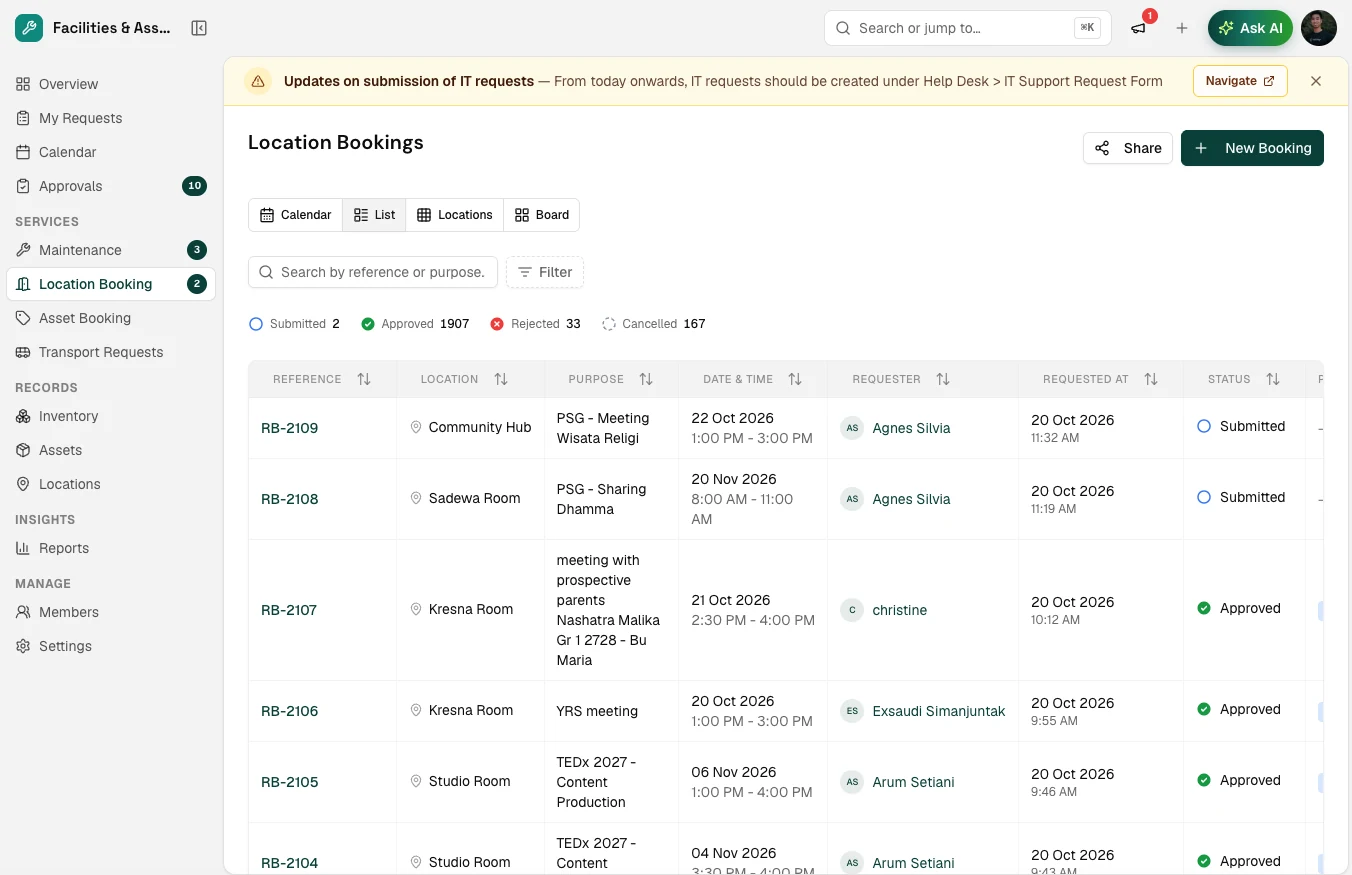Switch to List view tab
This screenshot has width=1352, height=875.
coord(374,215)
